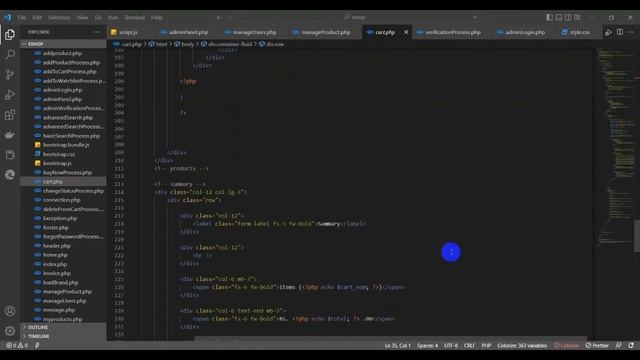This screenshot has height=360, width=640.
Task: Open the Edge tools icon in activity bar
Action: [10, 175]
